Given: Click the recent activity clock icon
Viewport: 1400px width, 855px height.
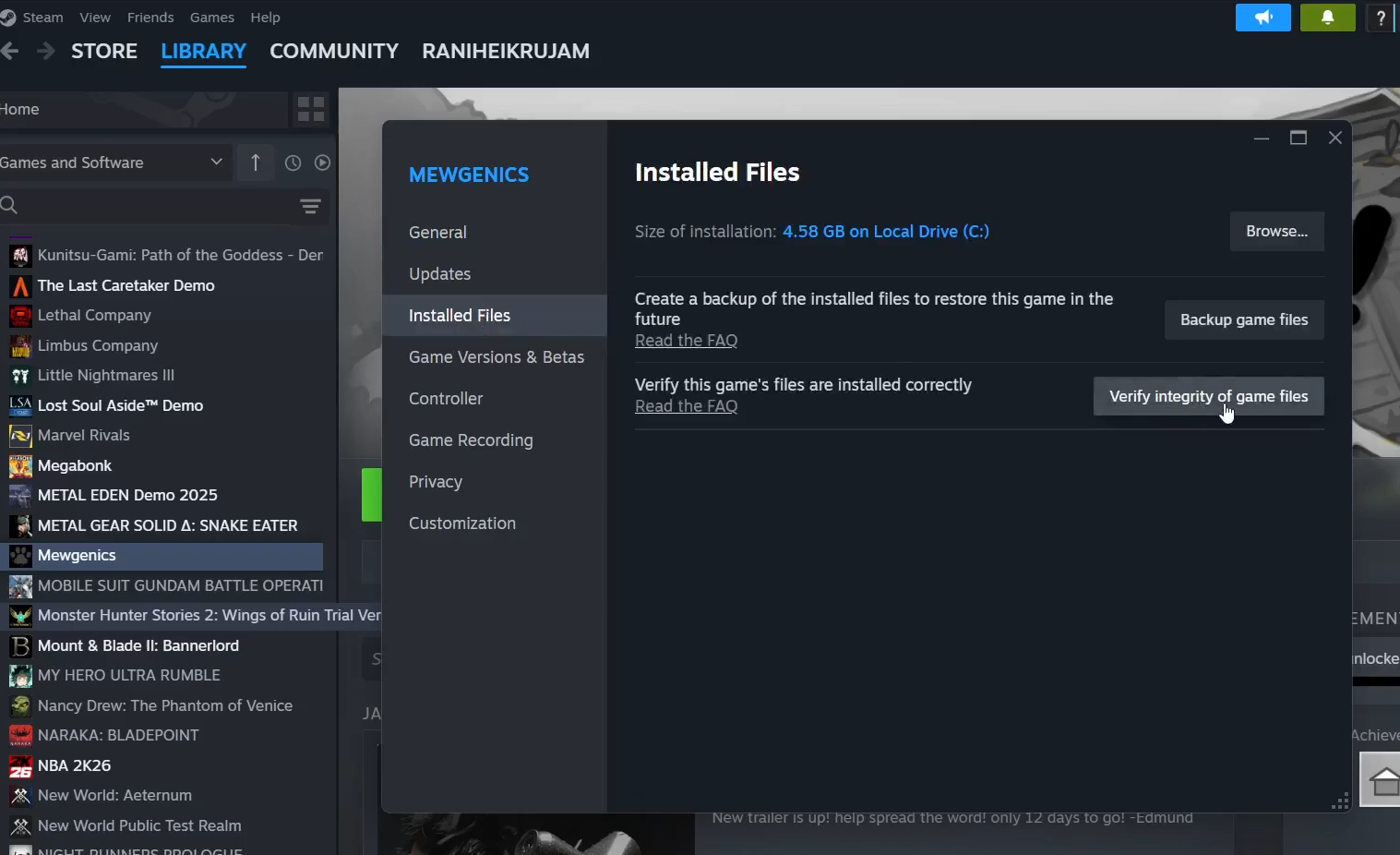Looking at the screenshot, I should 293,163.
